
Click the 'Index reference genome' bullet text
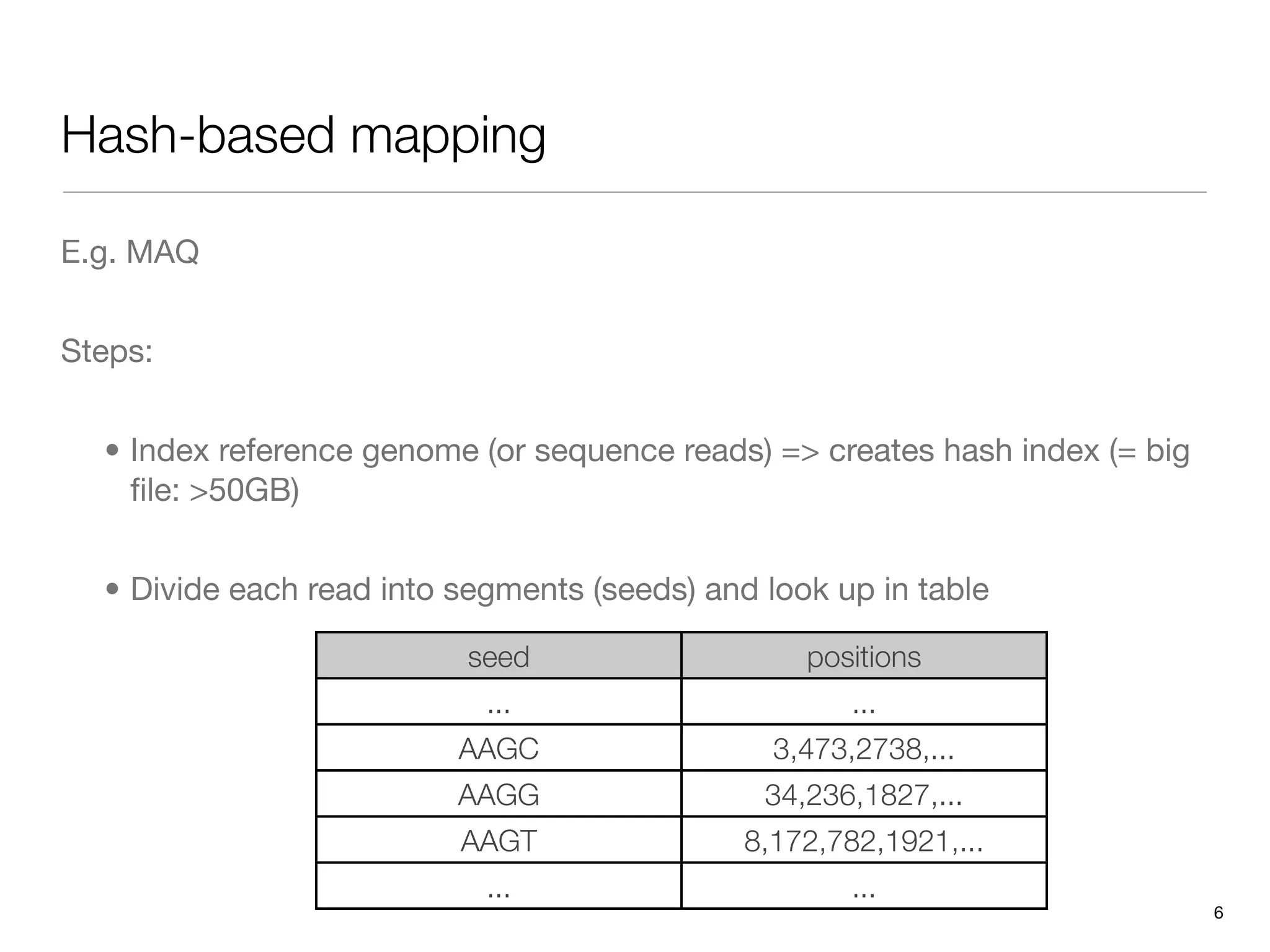click(660, 470)
